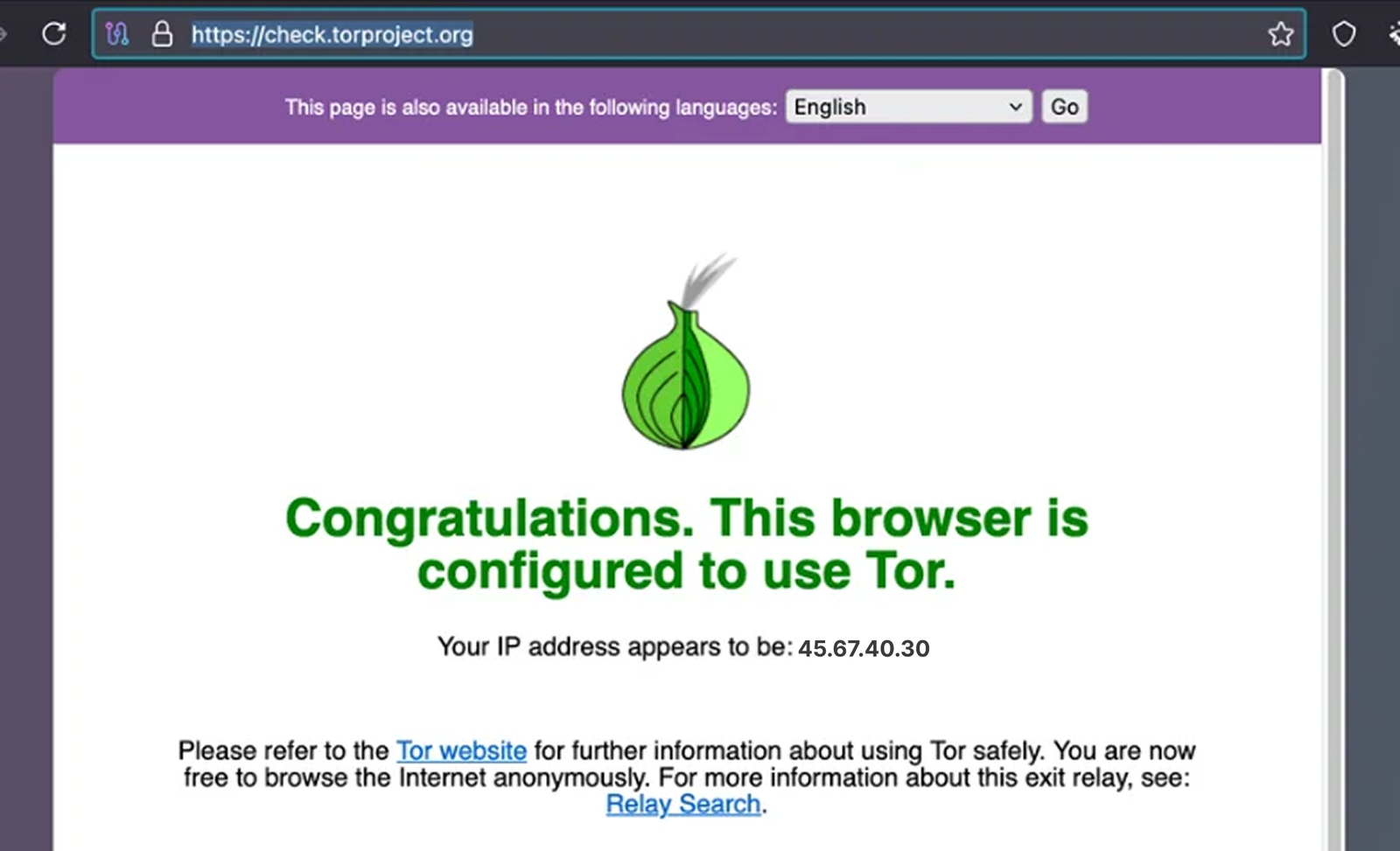Bookmark this page with the star icon

pos(1280,34)
